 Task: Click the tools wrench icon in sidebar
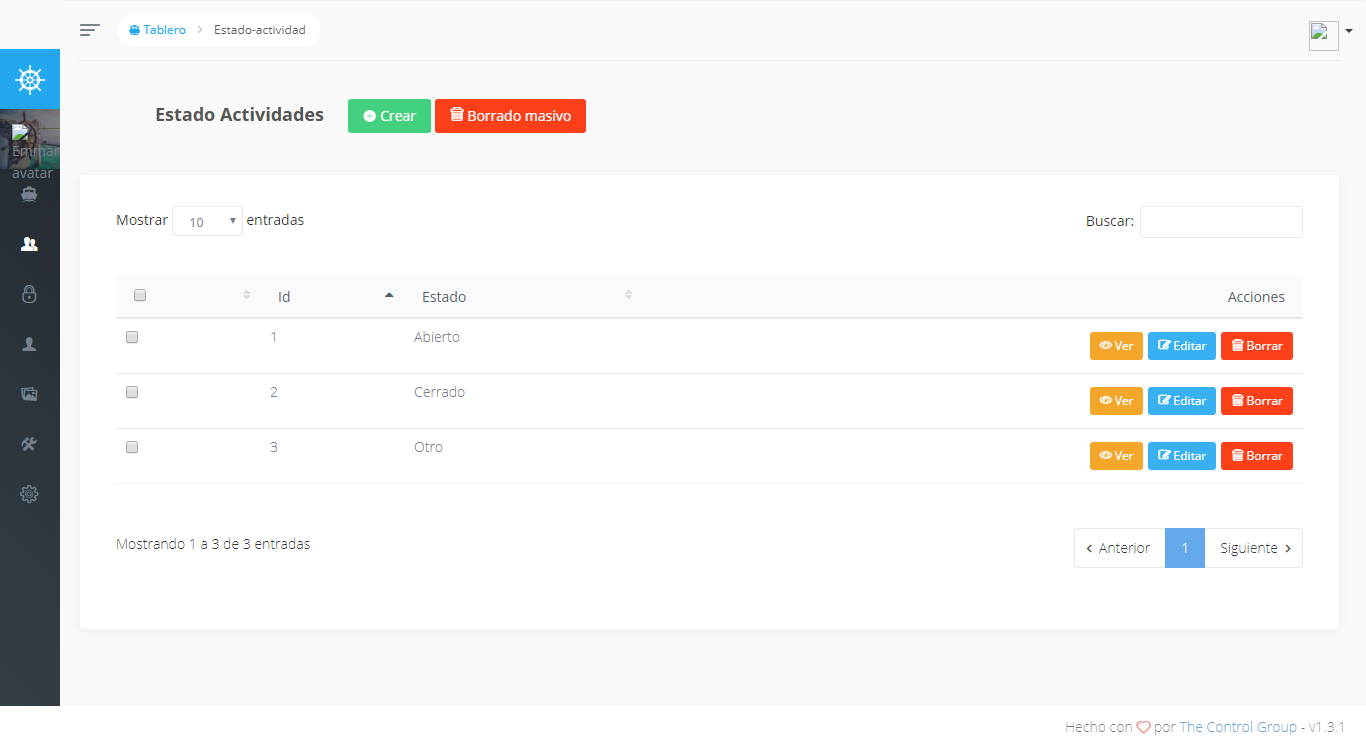click(x=29, y=444)
